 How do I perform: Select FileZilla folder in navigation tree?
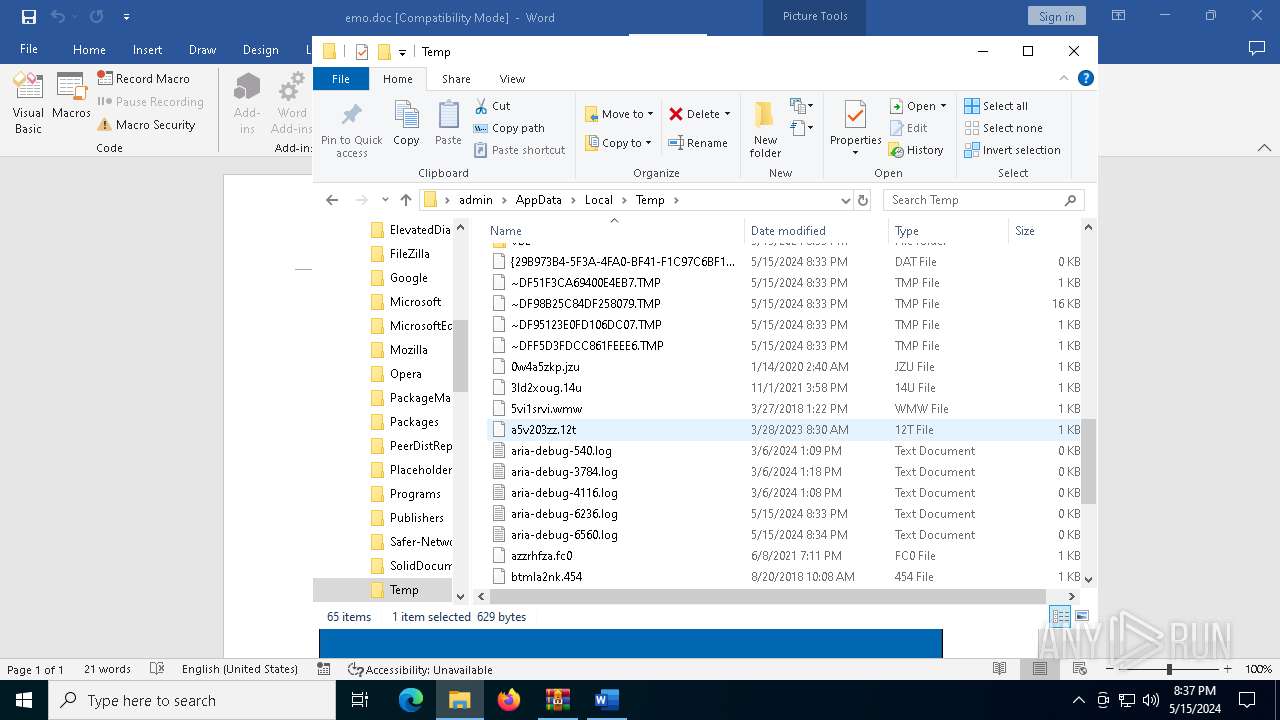tap(409, 254)
